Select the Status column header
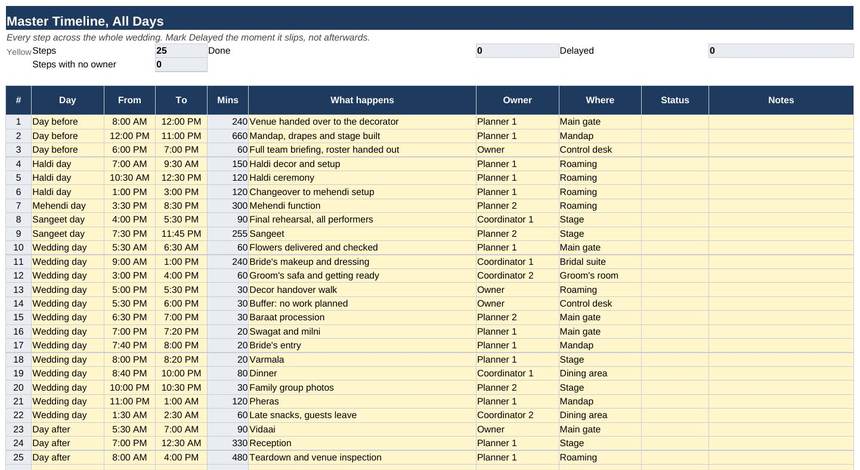Viewport: 860px width, 470px height. pos(675,100)
